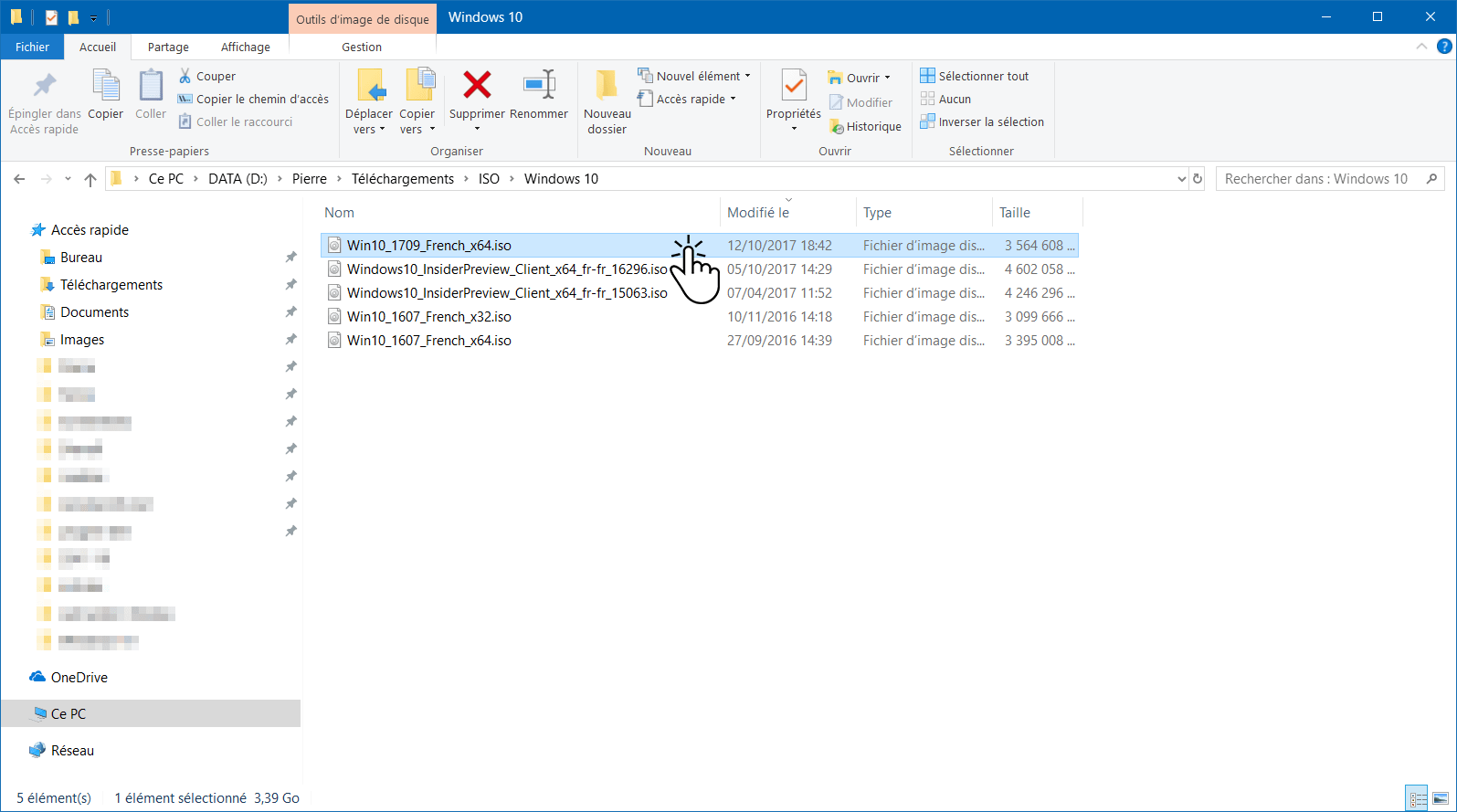The image size is (1457, 812).
Task: Click the red Supprimer icon
Action: coord(477,85)
